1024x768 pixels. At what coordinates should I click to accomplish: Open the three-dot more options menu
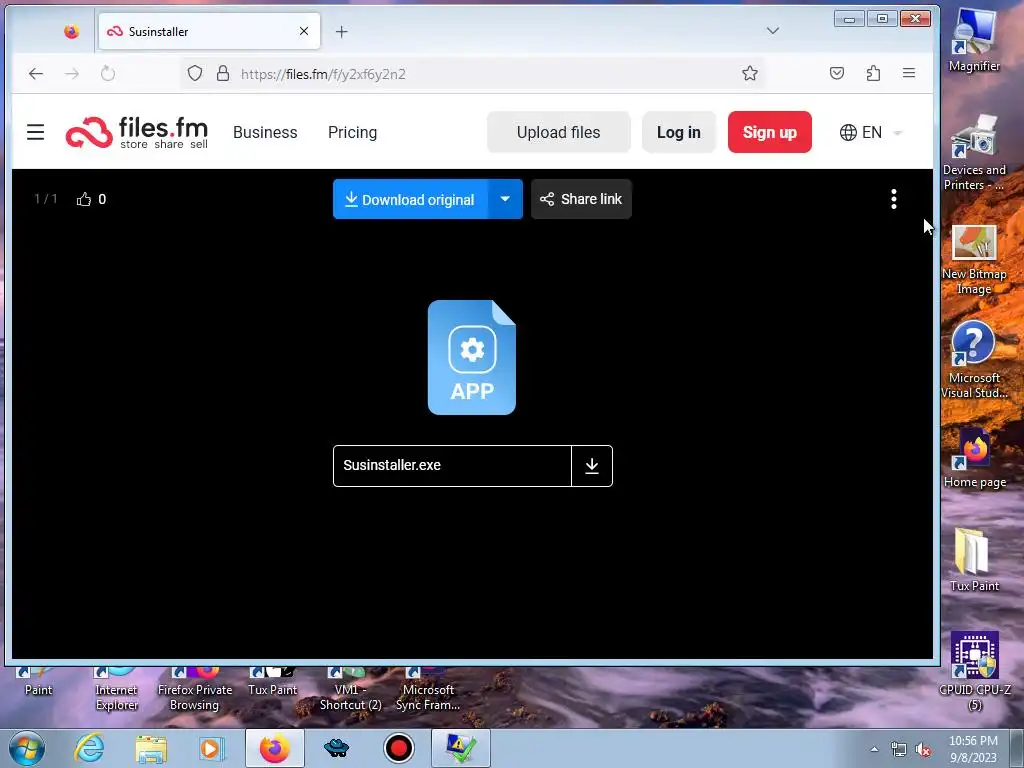click(893, 199)
